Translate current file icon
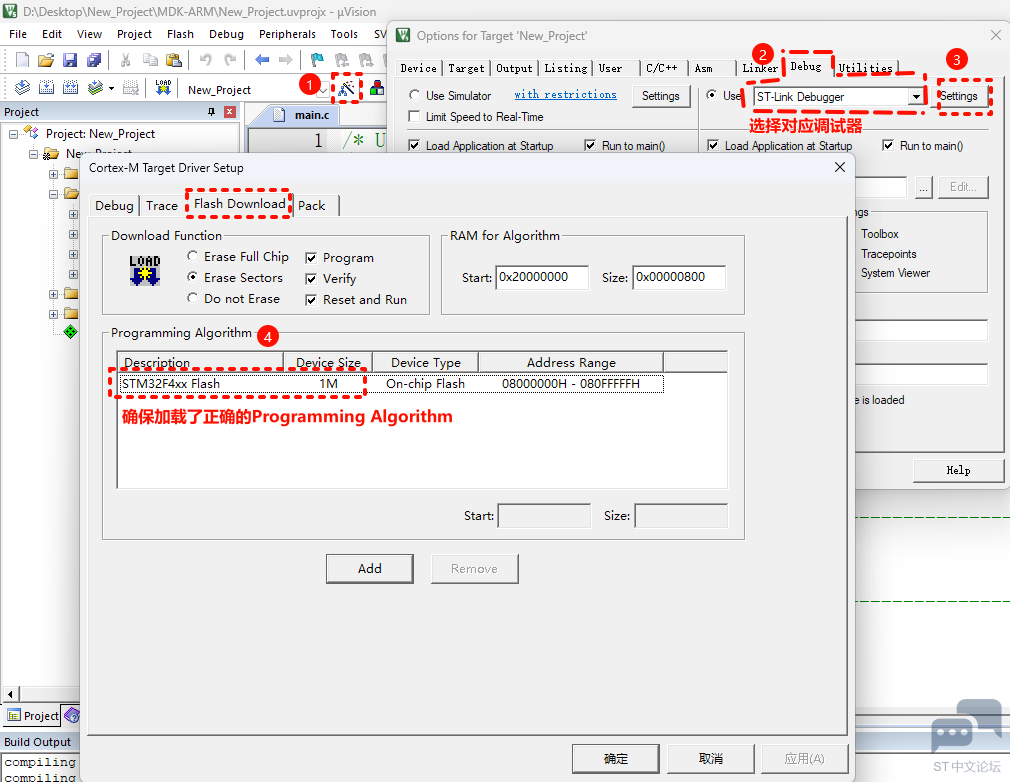Viewport: 1010px width, 782px height. point(22,88)
